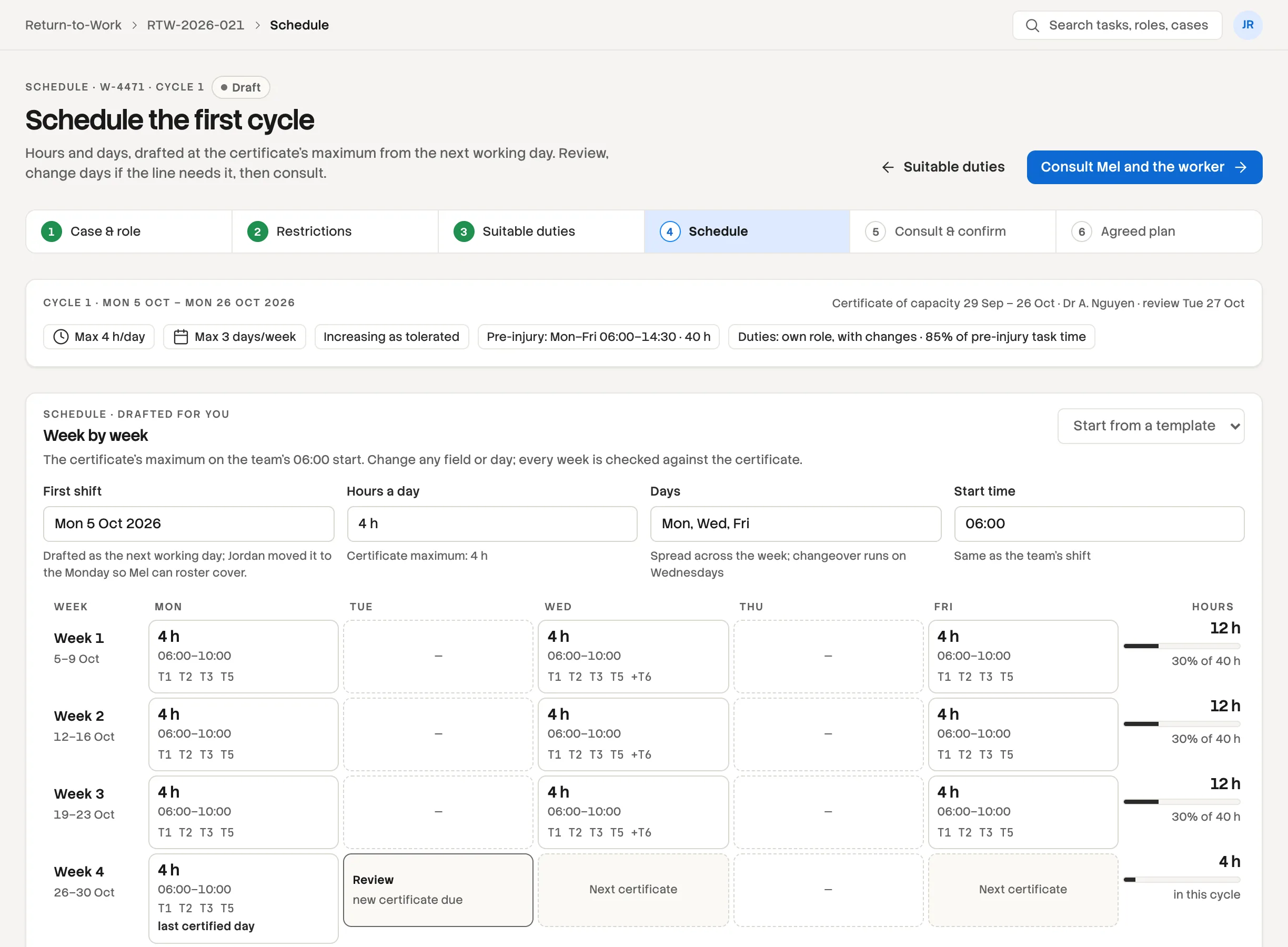
Task: Open the First shift date field
Action: point(188,524)
